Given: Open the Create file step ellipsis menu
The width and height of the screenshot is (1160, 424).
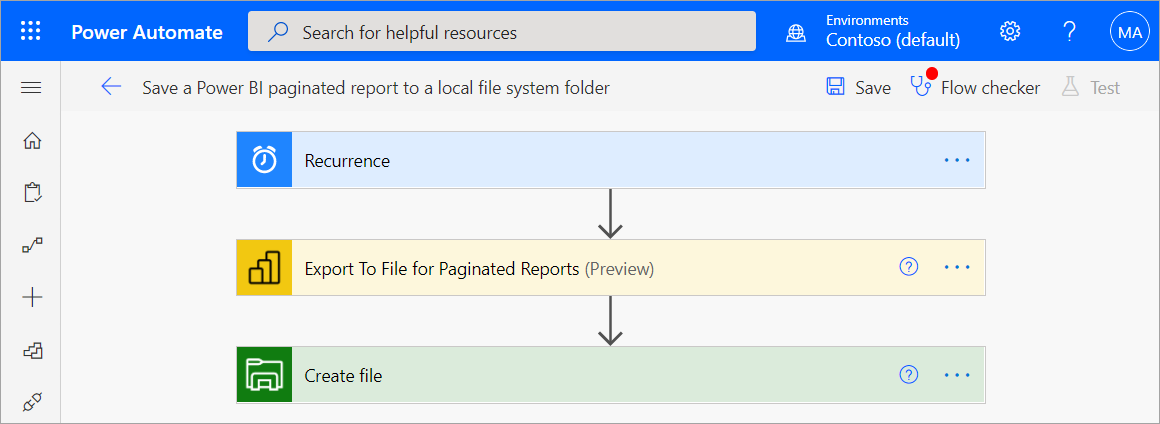Looking at the screenshot, I should (957, 375).
